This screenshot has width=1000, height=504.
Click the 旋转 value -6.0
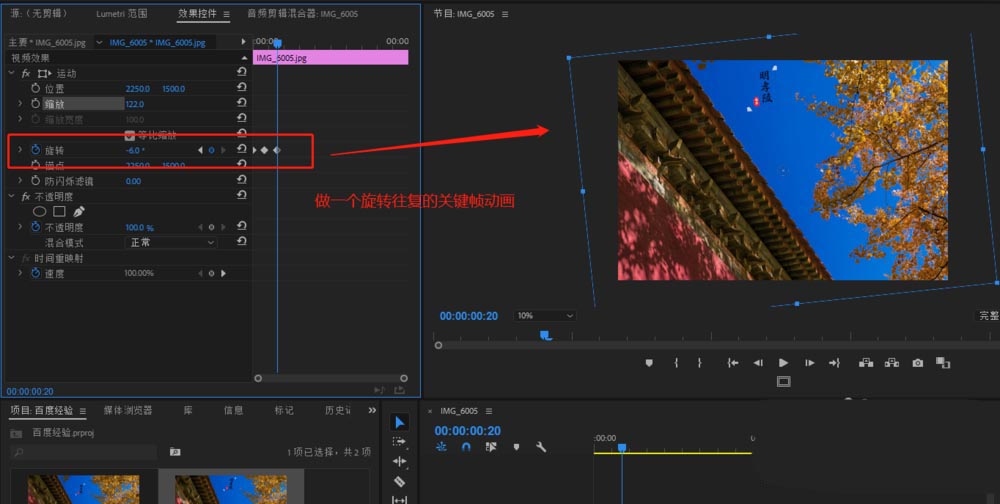(x=135, y=150)
